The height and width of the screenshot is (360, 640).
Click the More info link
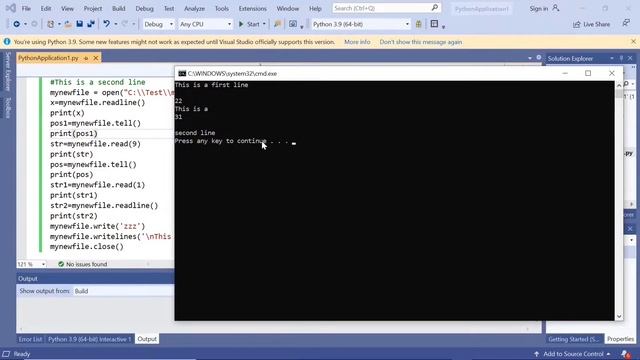tap(357, 42)
